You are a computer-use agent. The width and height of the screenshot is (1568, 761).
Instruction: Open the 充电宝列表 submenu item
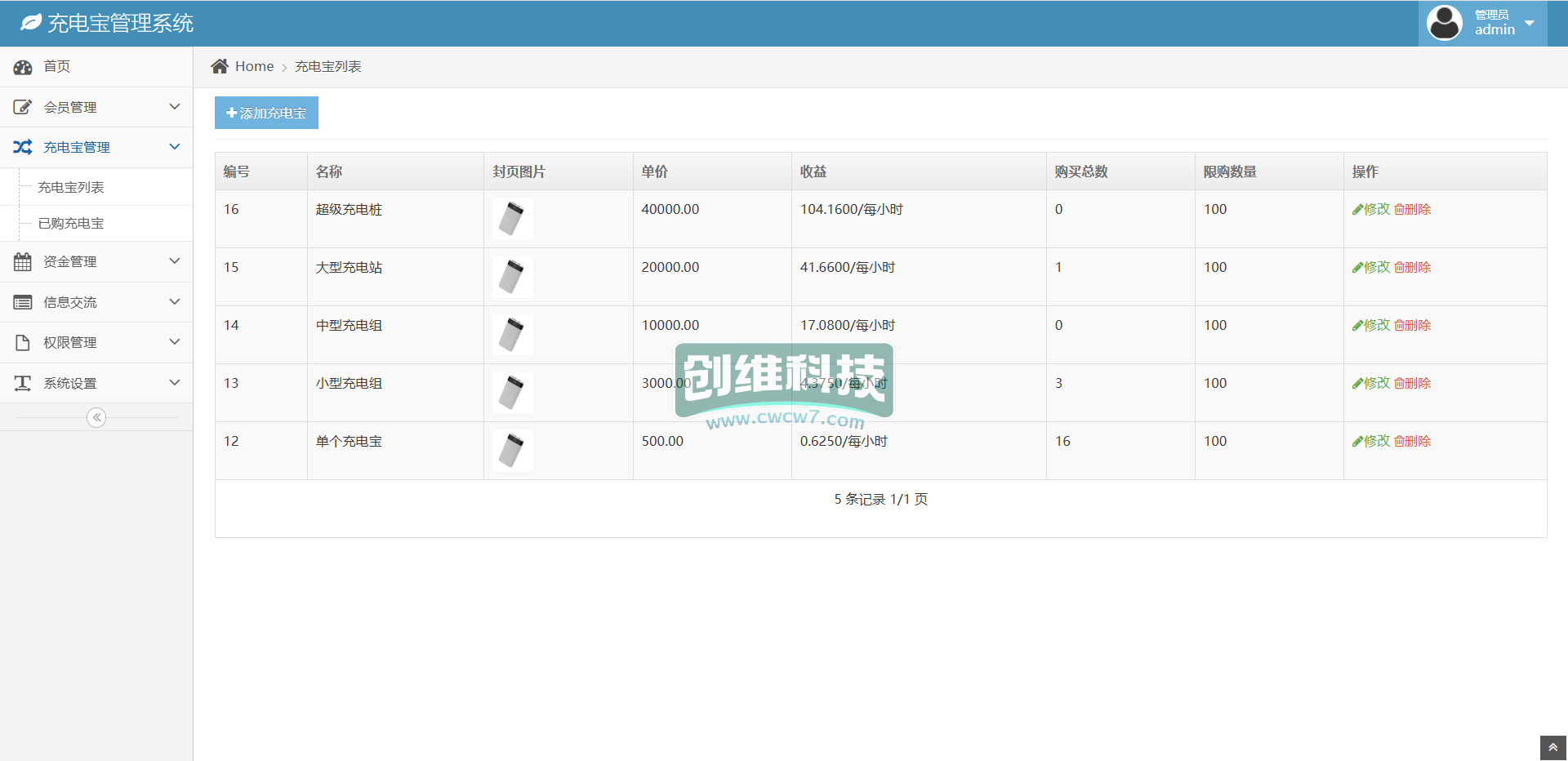[71, 187]
